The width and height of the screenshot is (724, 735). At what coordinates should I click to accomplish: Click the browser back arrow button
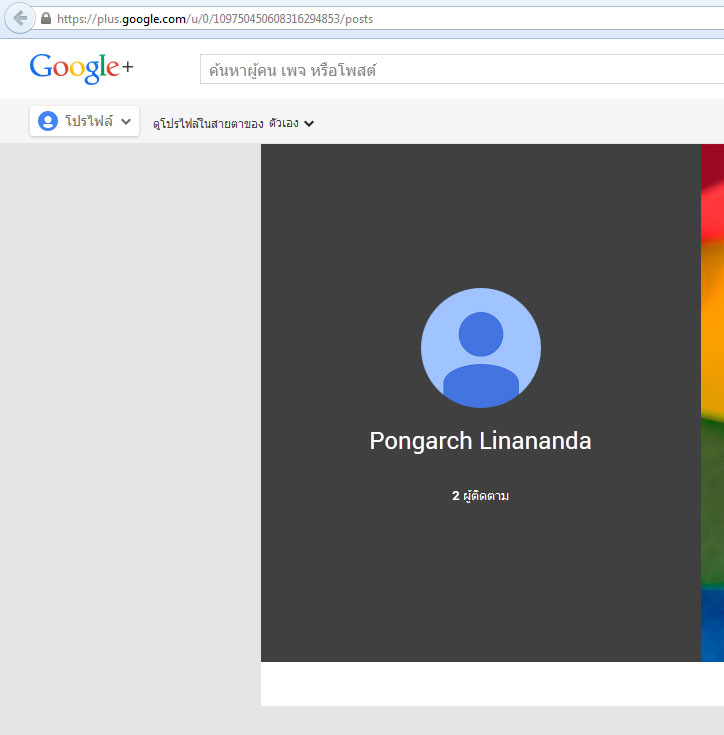tap(19, 18)
